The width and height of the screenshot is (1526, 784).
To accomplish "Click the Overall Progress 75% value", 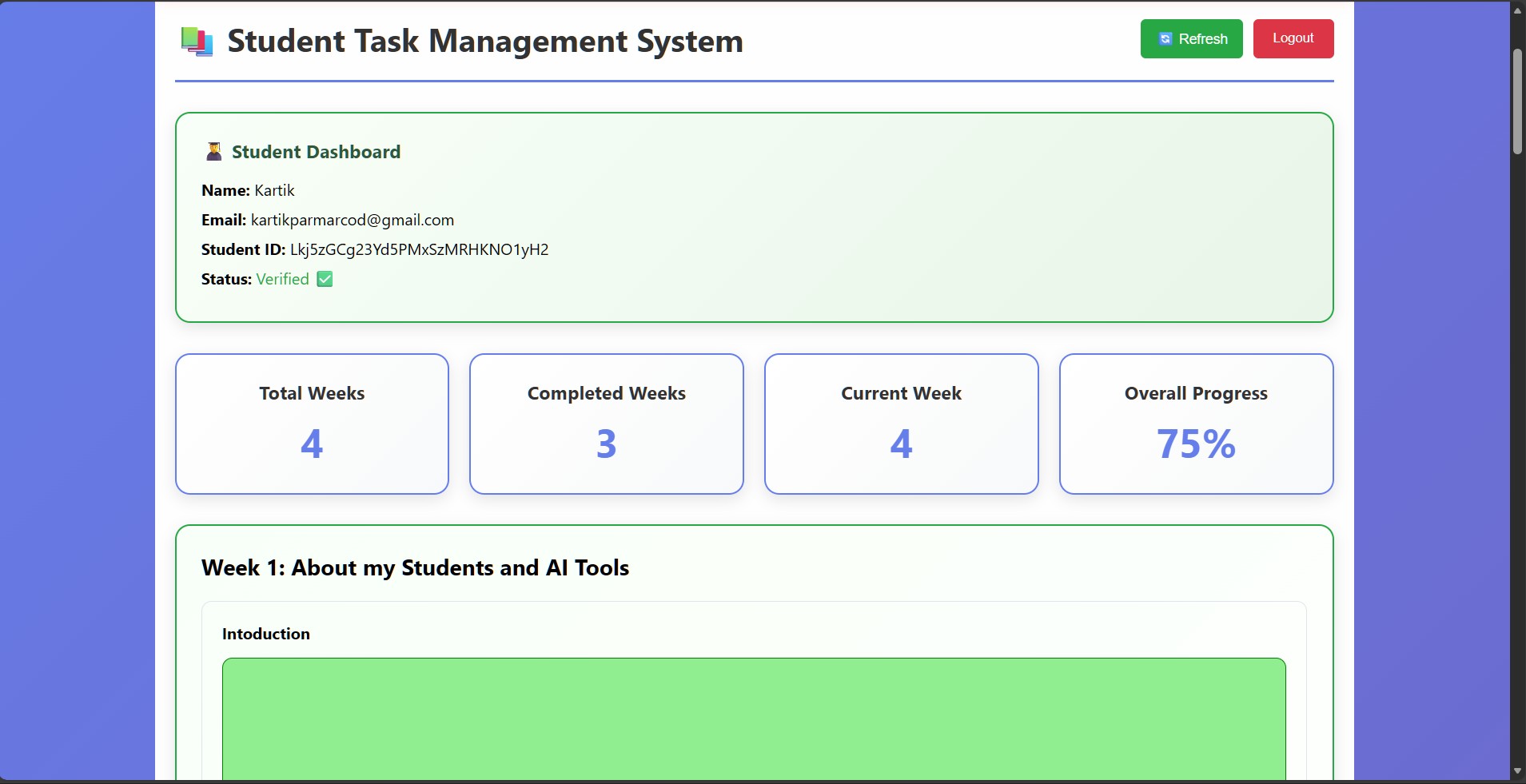I will tap(1196, 444).
